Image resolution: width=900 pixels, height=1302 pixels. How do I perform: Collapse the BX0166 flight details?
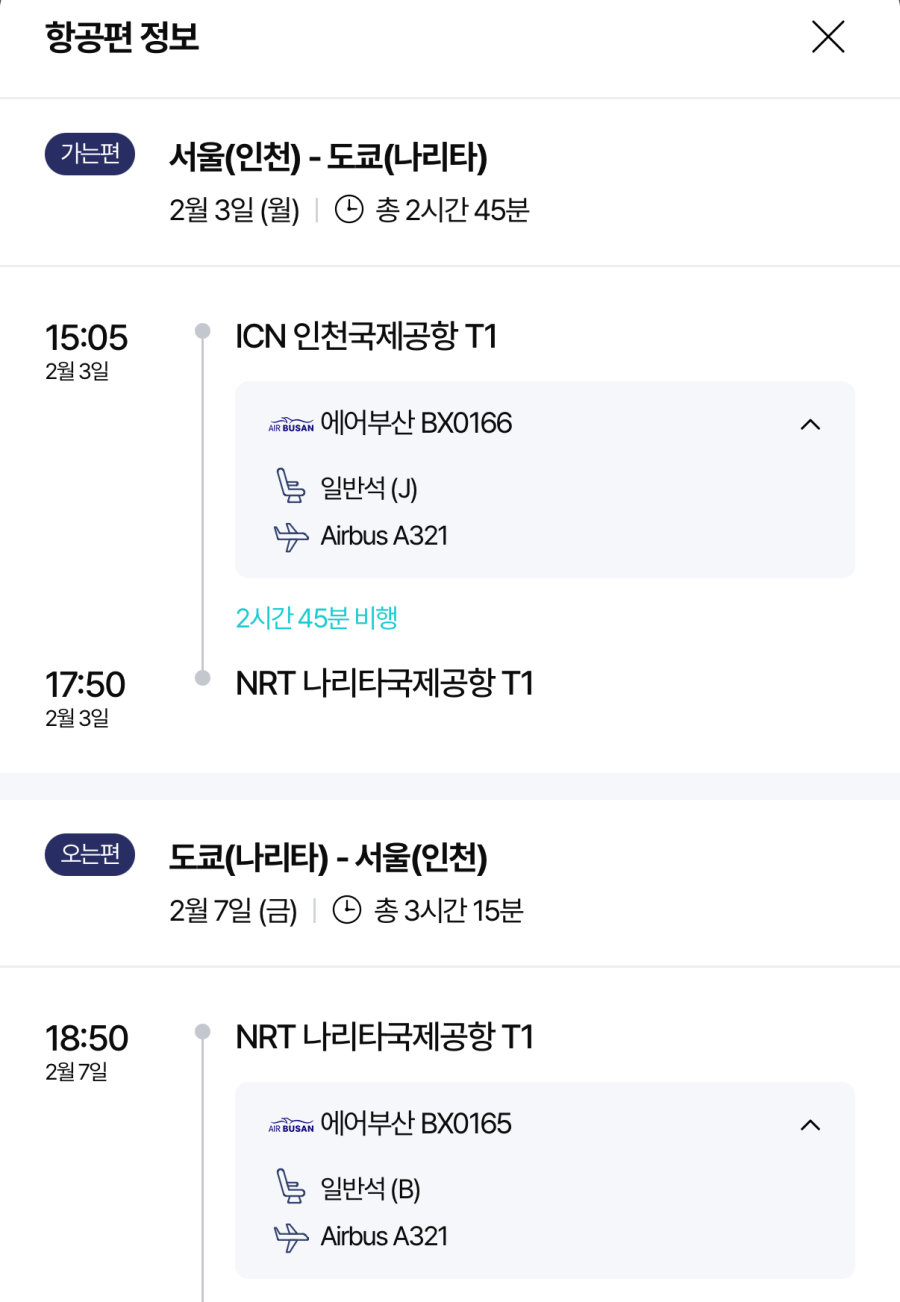811,424
